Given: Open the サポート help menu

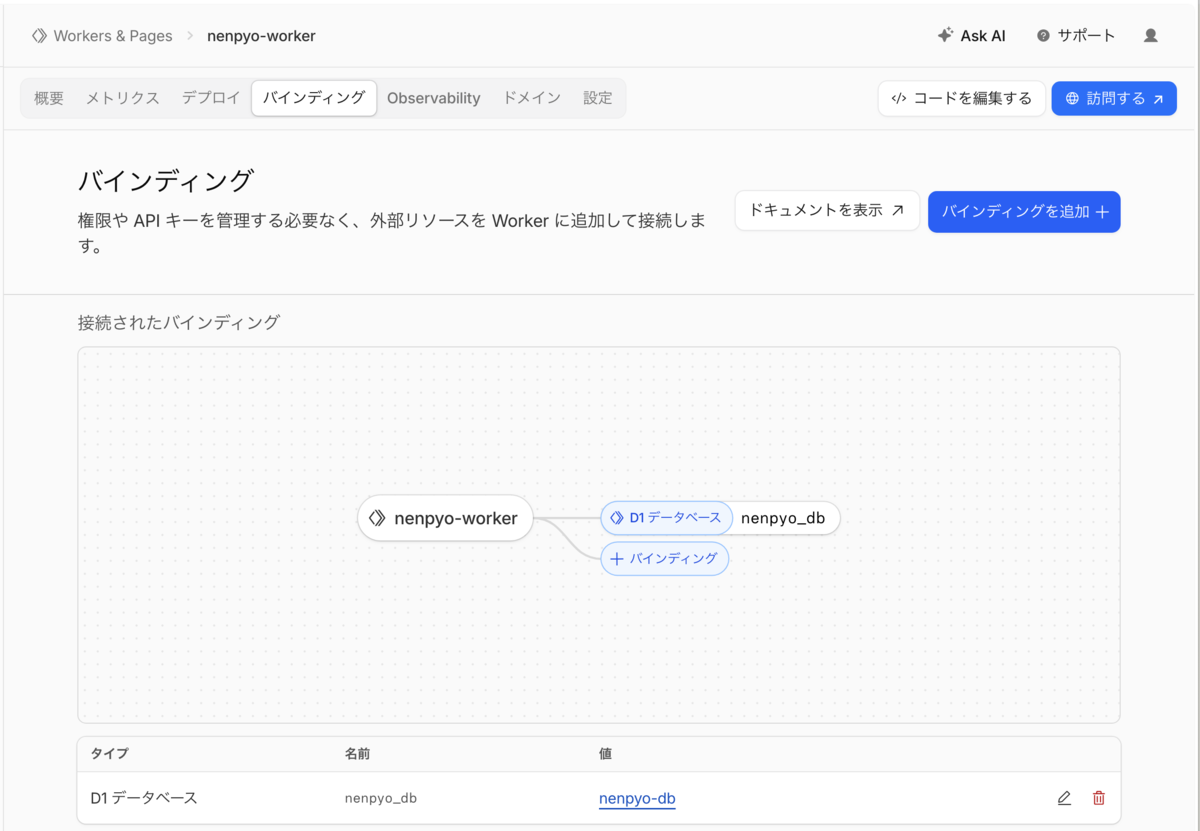Looking at the screenshot, I should [x=1076, y=36].
